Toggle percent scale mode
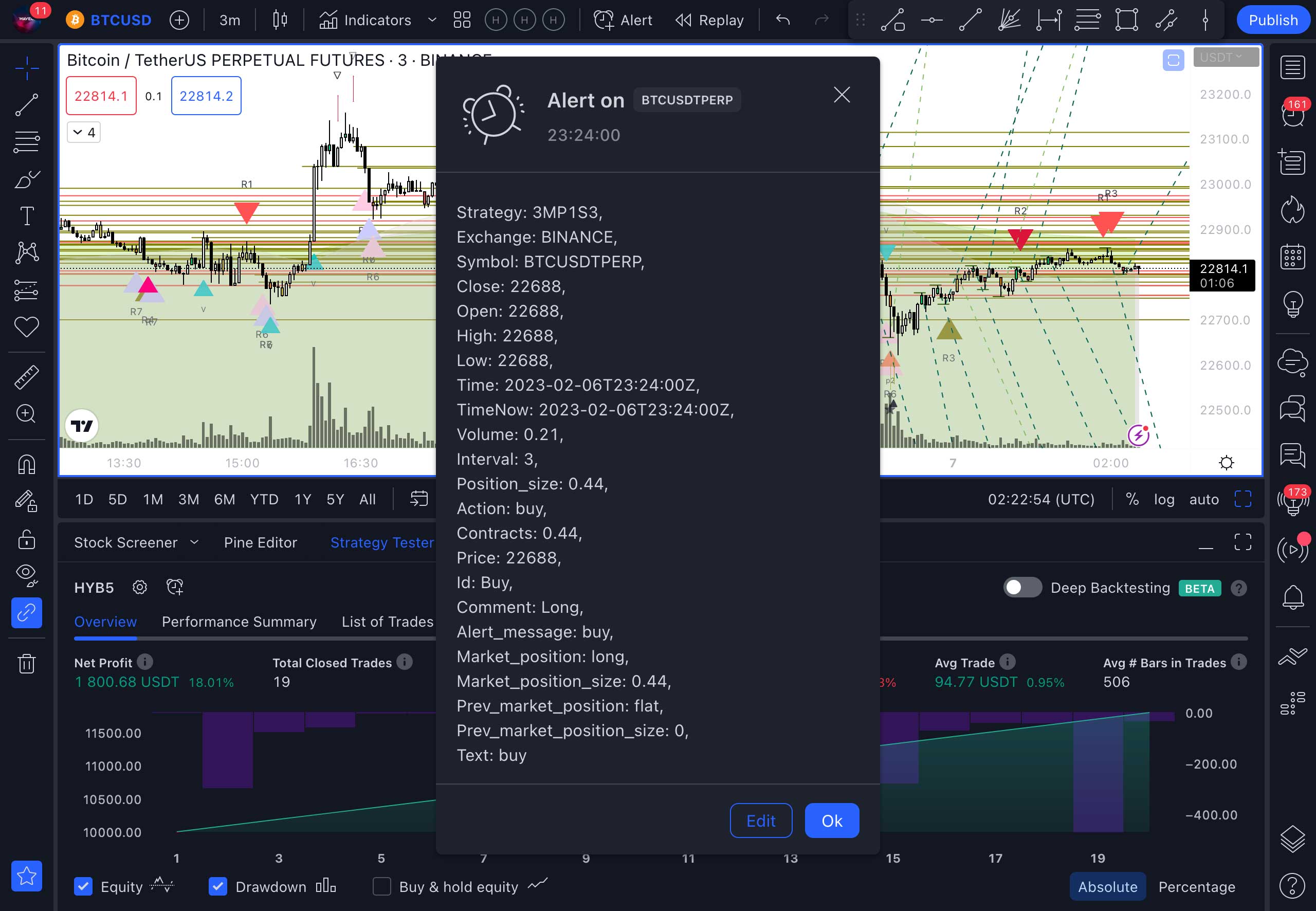 point(1132,499)
